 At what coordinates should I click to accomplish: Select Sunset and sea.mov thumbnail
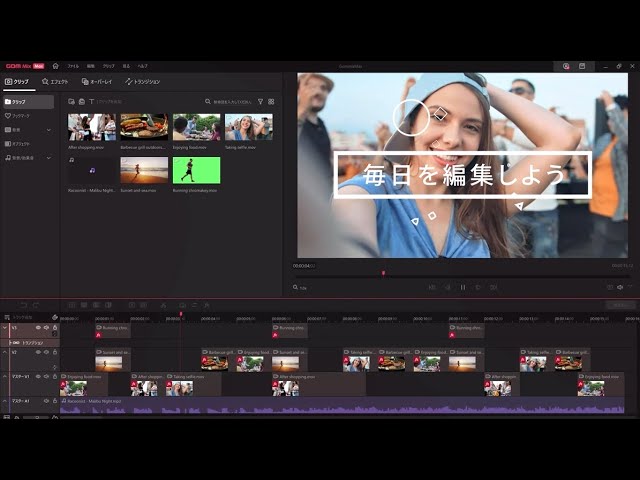point(144,170)
